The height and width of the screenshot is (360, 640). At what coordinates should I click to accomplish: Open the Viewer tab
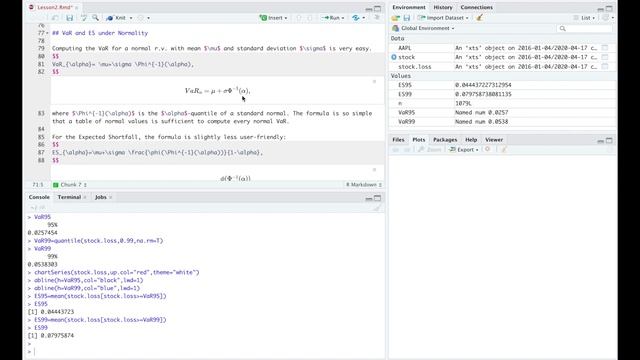point(494,140)
